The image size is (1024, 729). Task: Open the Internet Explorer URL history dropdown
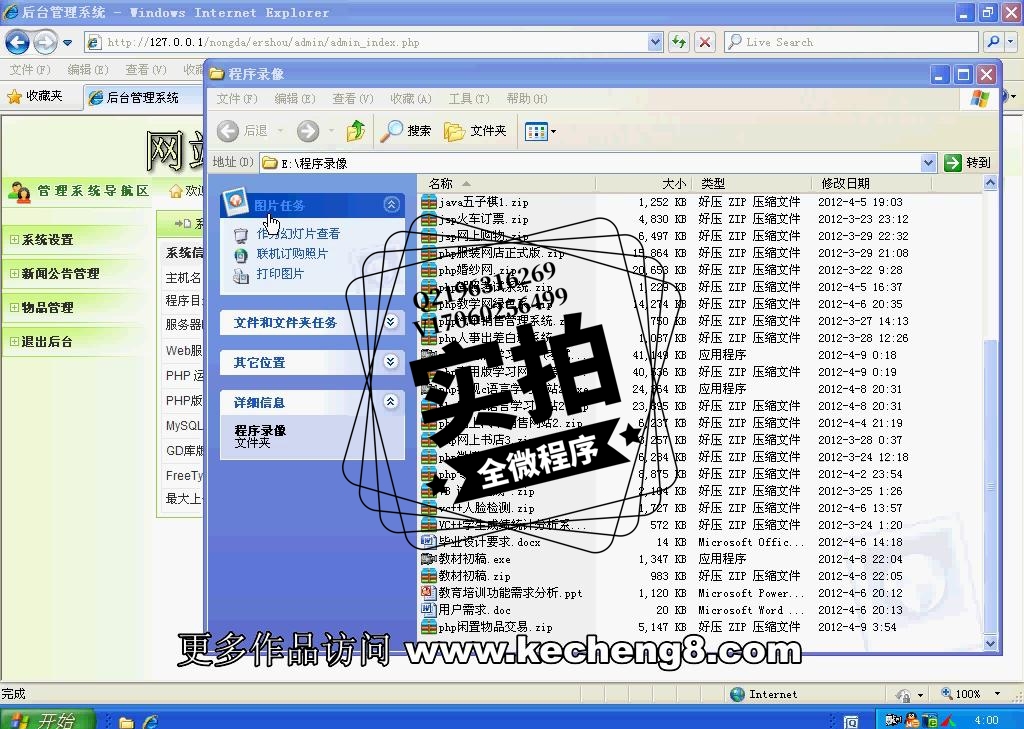[x=655, y=42]
